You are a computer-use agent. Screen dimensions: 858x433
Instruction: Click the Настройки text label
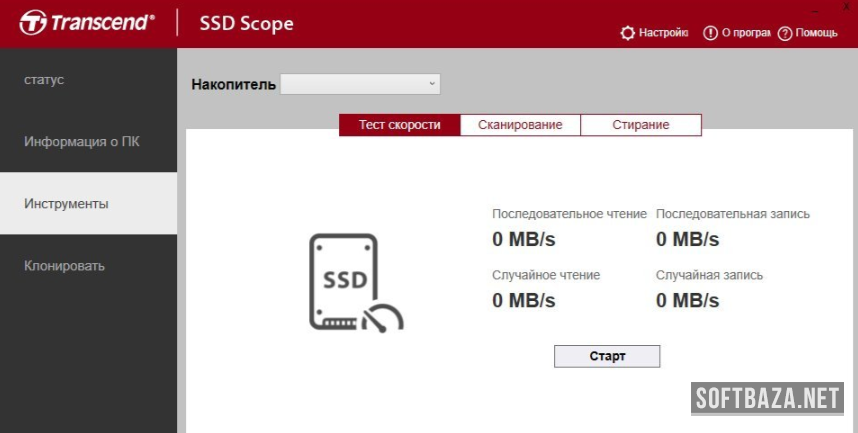point(664,33)
